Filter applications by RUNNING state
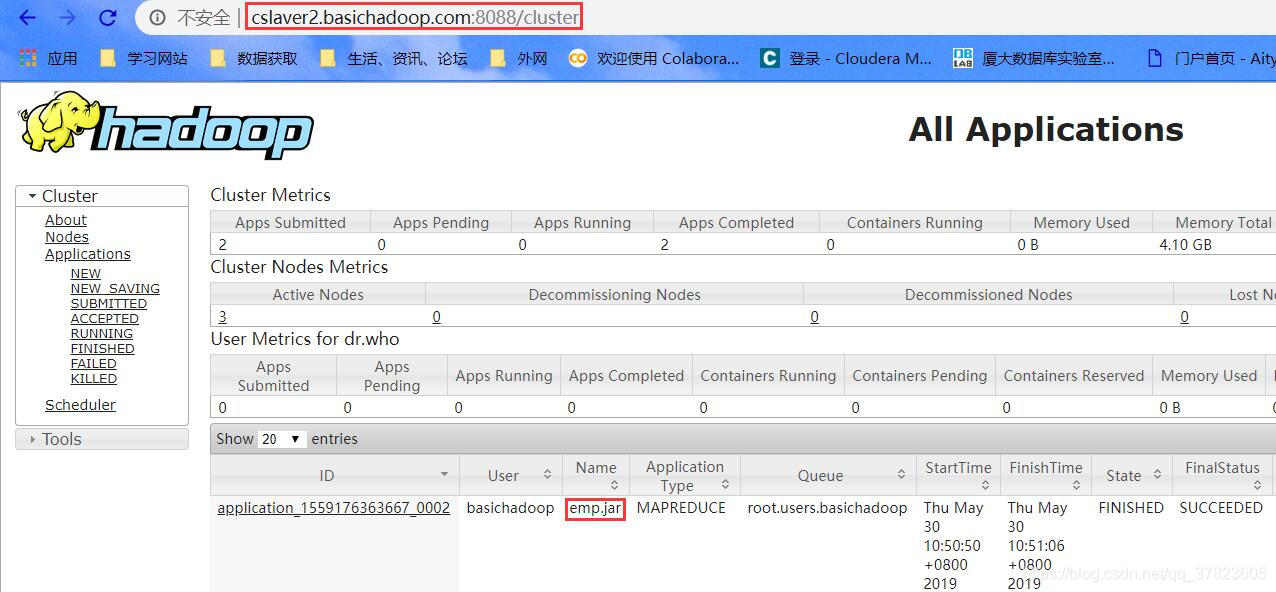The height and width of the screenshot is (592, 1276). point(102,333)
